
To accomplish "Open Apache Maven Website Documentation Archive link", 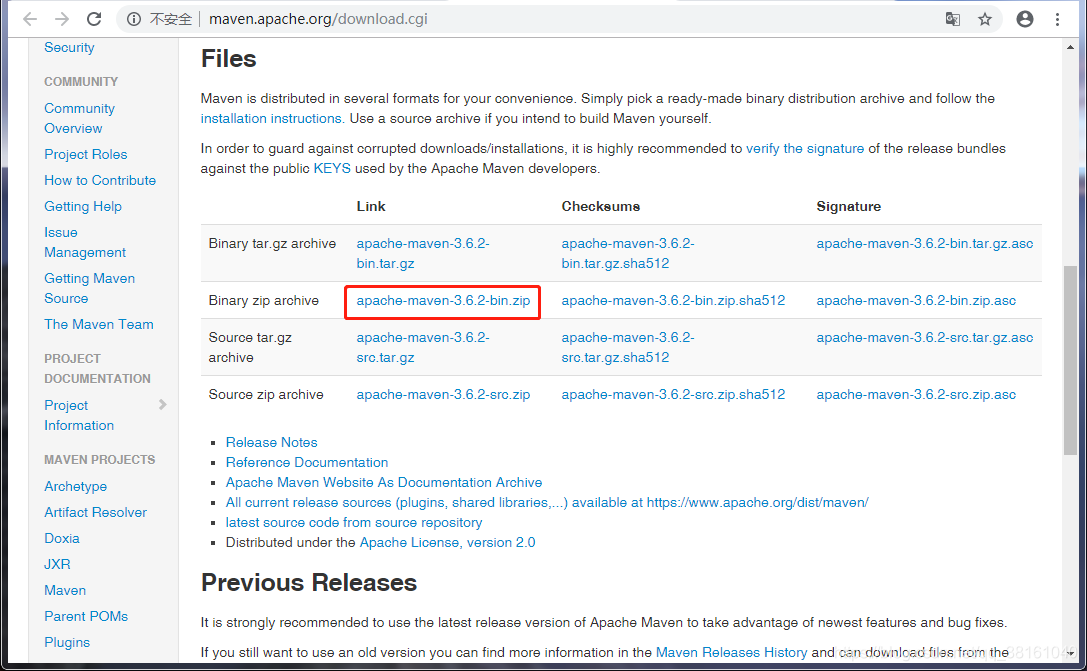I will click(384, 482).
